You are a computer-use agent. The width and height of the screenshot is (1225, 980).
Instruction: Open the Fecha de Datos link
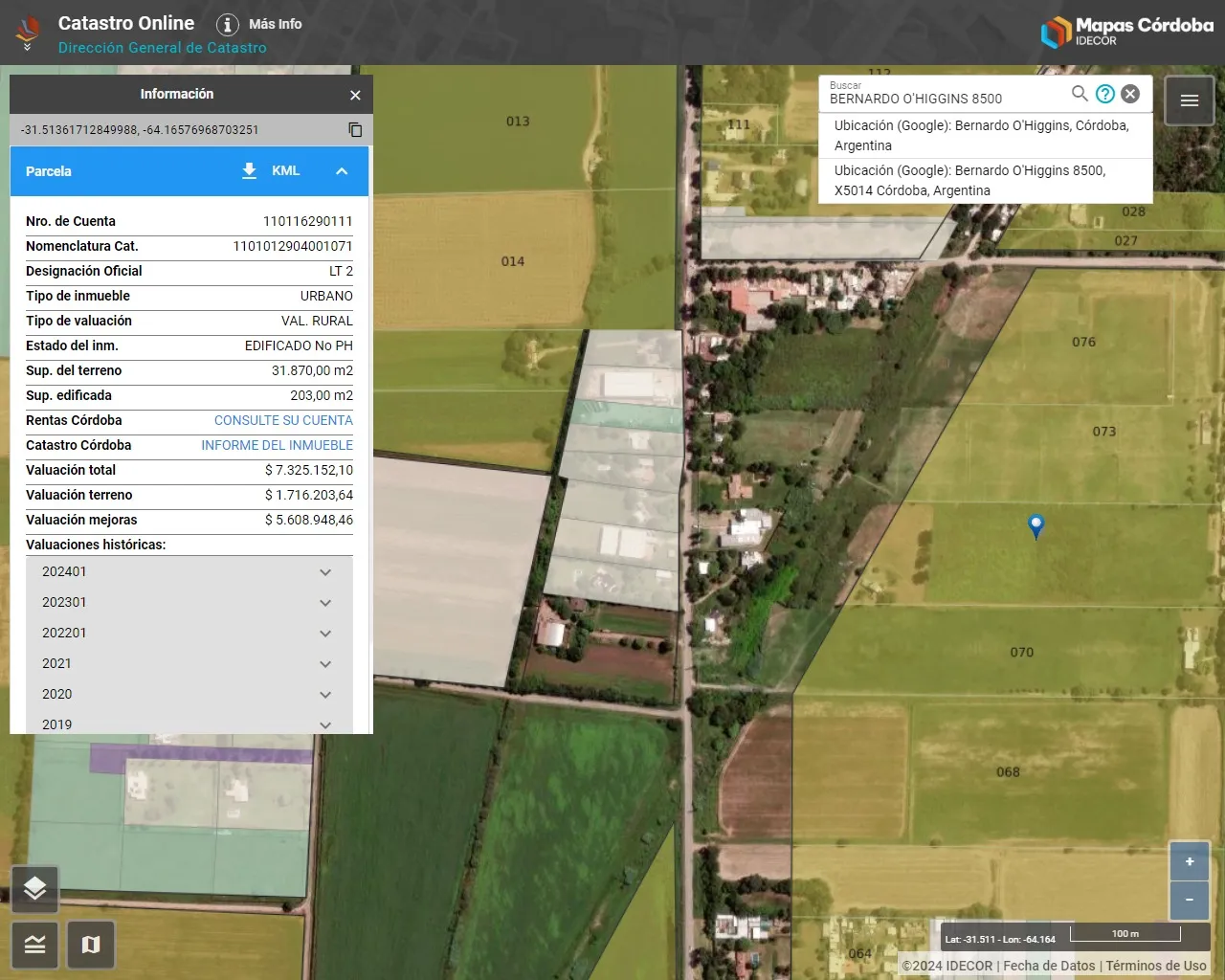pos(1049,966)
